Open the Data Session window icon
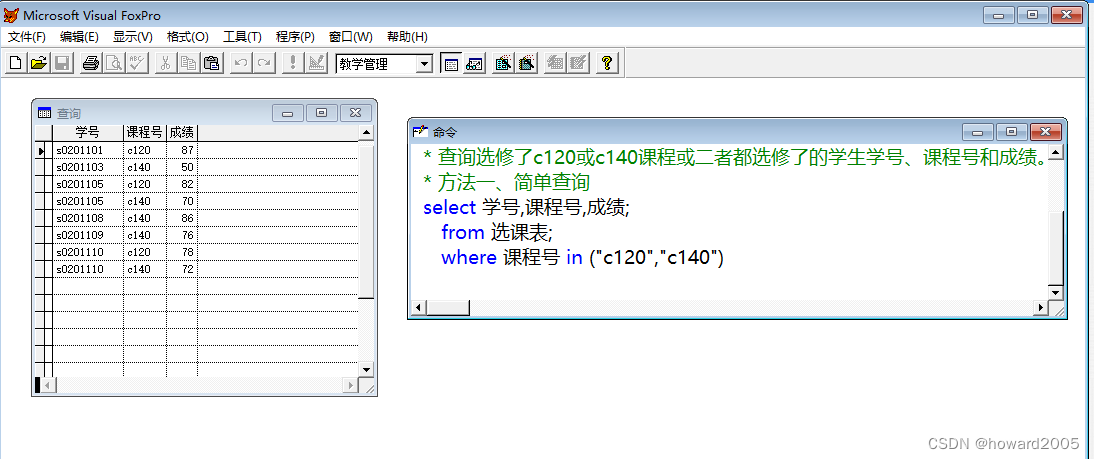The height and width of the screenshot is (459, 1094). 474,63
